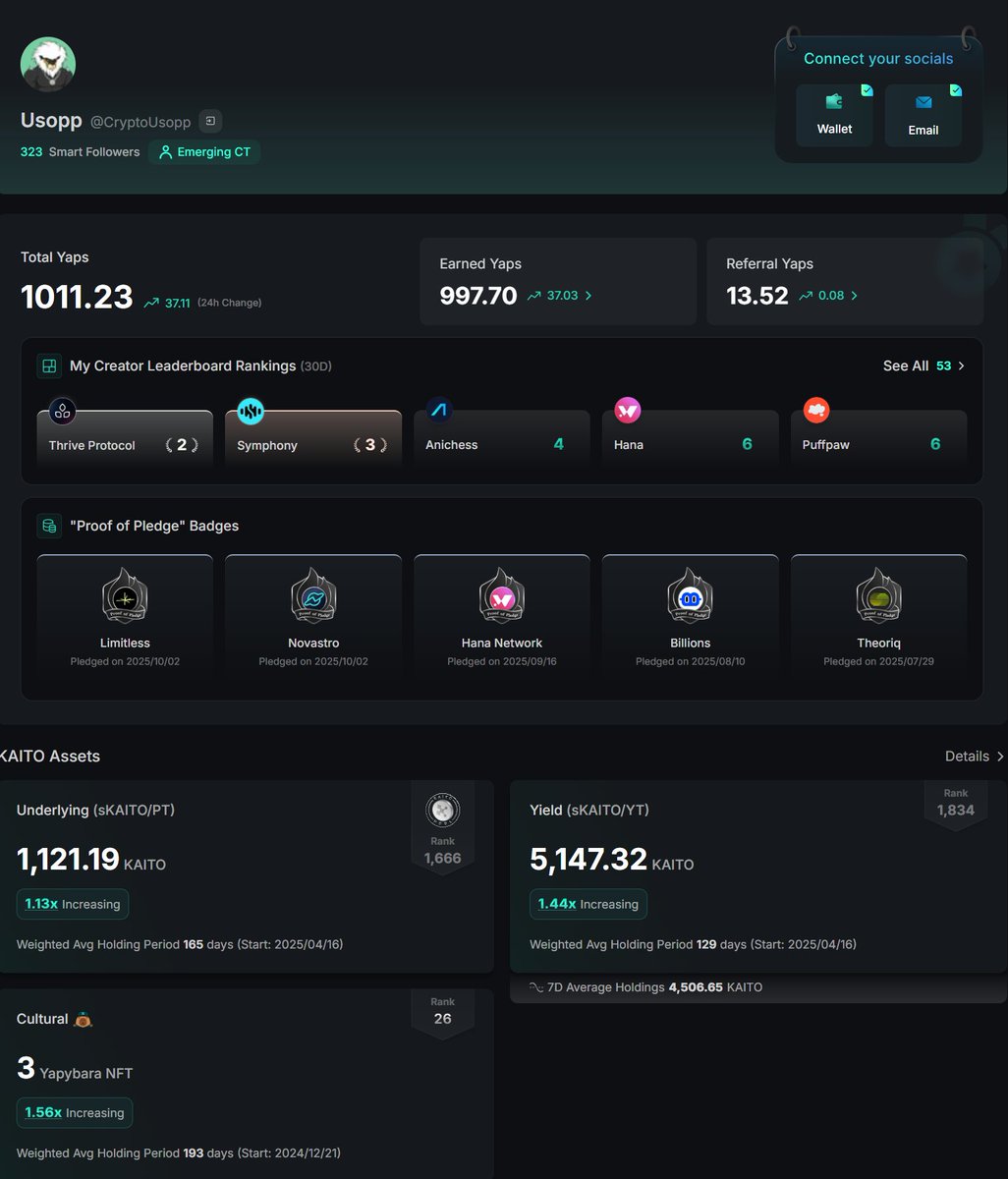Click the 7D Average Holdings wave icon
The width and height of the screenshot is (1008, 1179).
click(536, 987)
